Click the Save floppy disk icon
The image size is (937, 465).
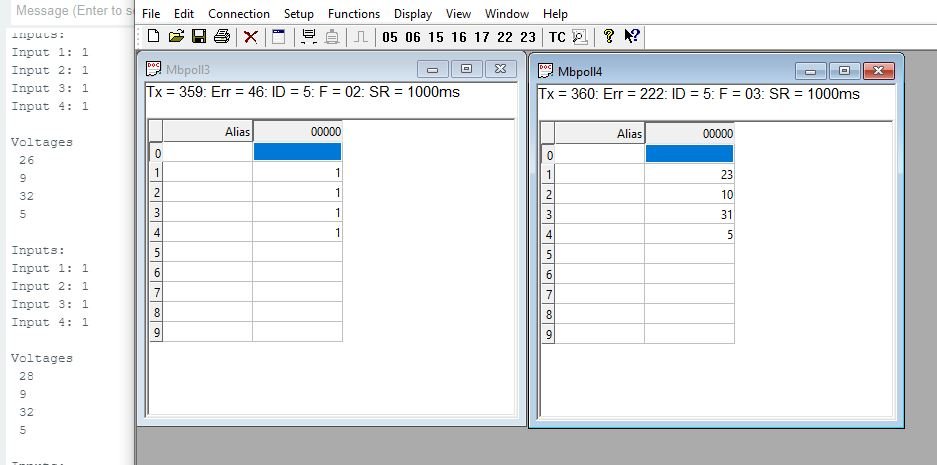[198, 37]
